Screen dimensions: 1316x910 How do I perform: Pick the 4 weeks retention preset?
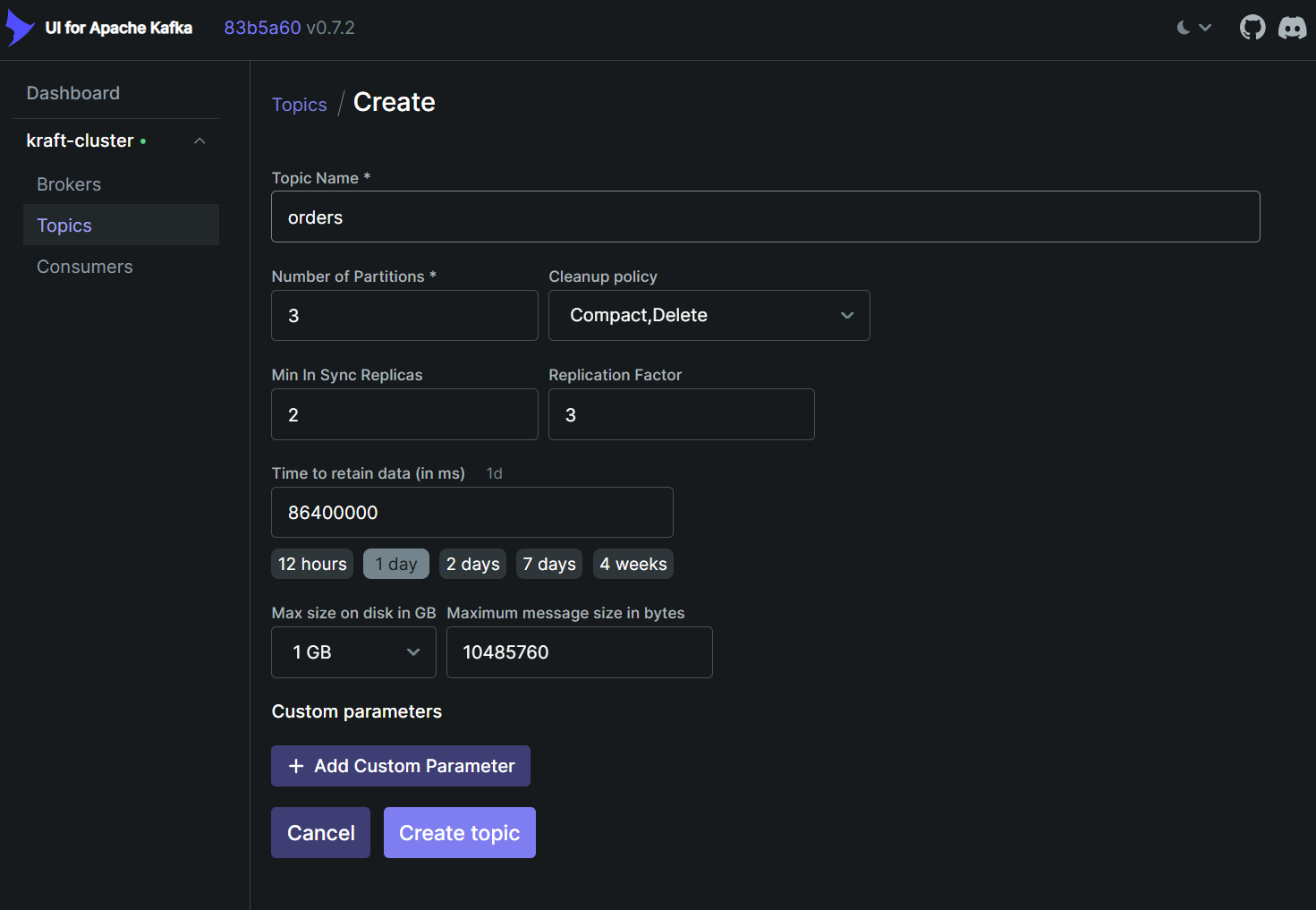[x=633, y=564]
